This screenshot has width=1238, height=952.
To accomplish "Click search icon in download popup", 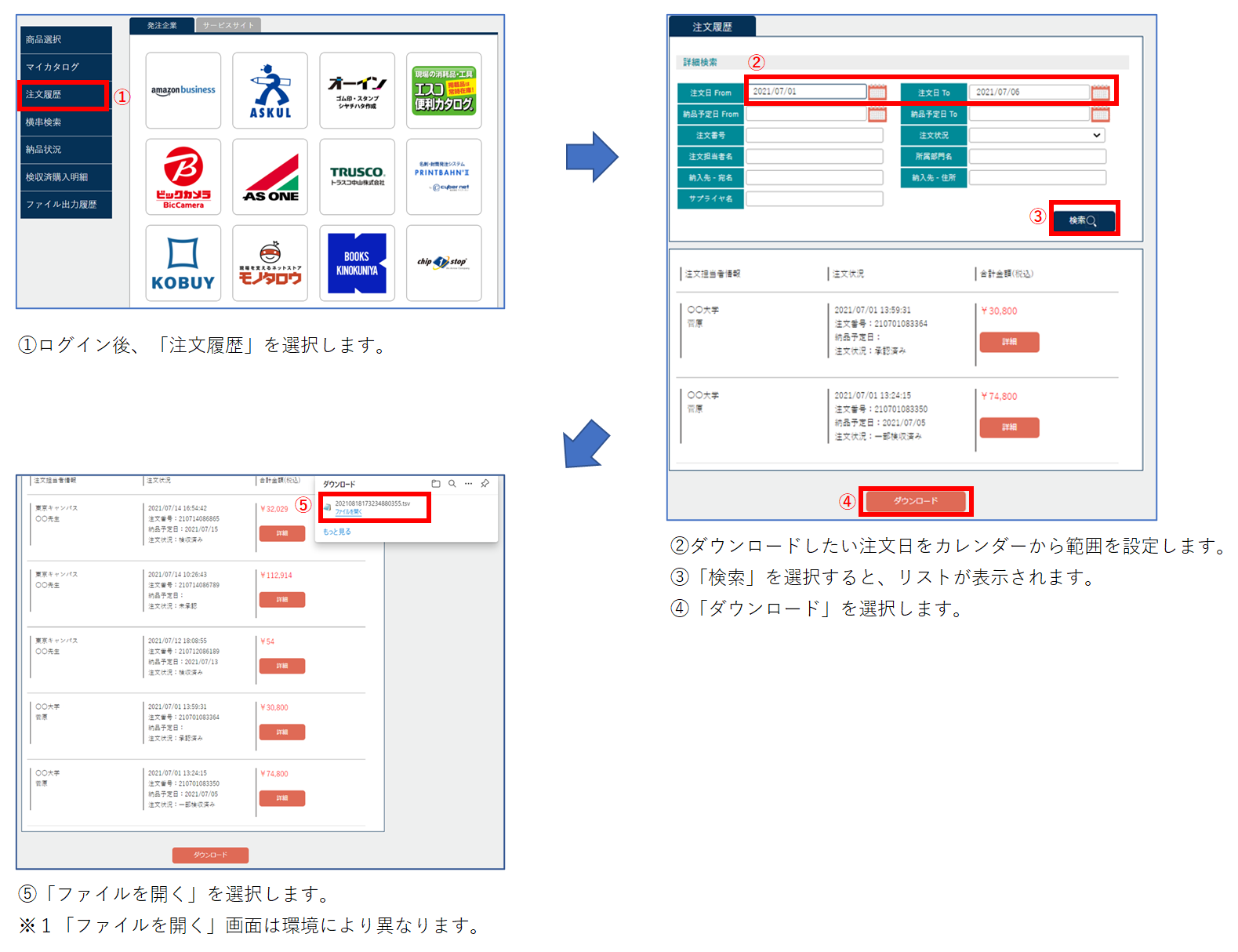I will tap(452, 484).
